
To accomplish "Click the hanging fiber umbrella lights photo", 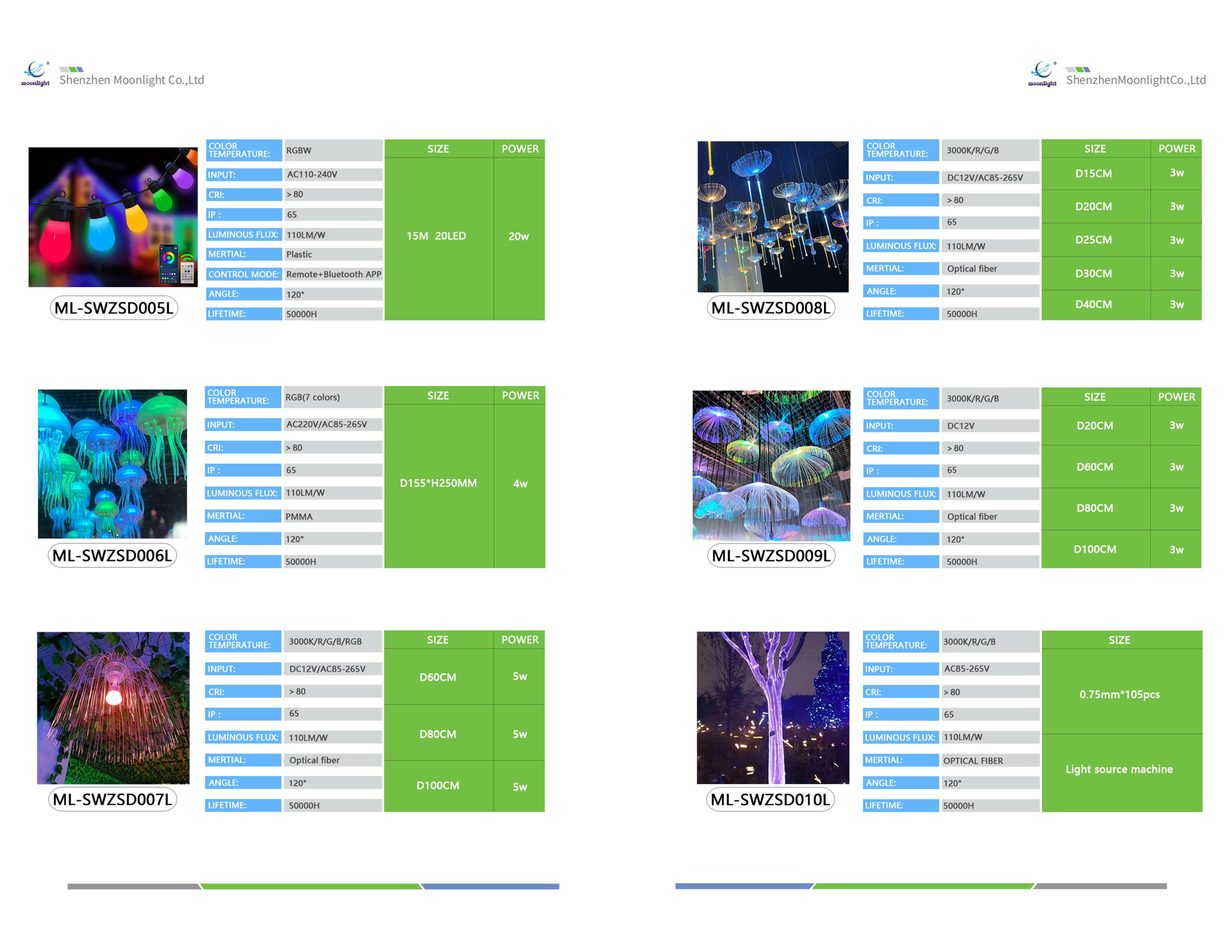I will 772,217.
